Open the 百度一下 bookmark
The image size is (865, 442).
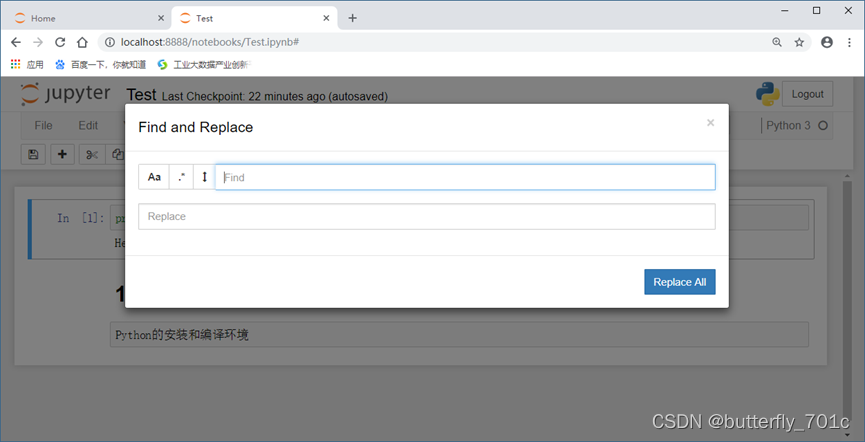pyautogui.click(x=101, y=65)
